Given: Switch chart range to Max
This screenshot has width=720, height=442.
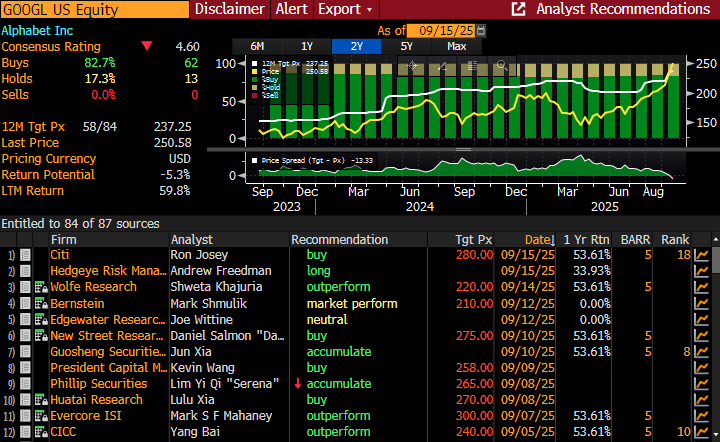Looking at the screenshot, I should pyautogui.click(x=456, y=46).
